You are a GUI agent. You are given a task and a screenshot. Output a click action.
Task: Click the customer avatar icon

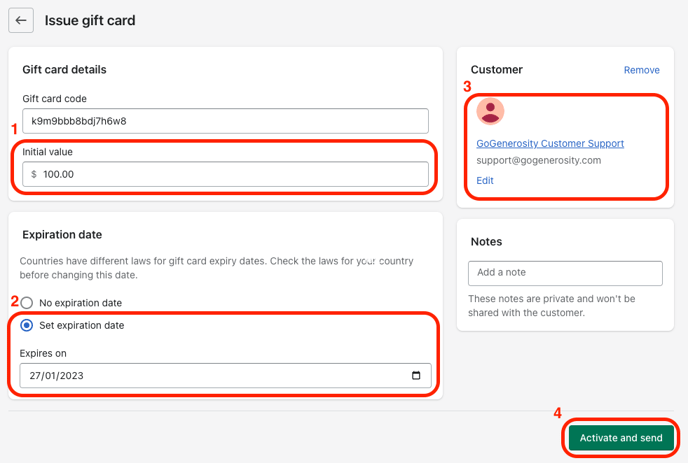(x=490, y=111)
